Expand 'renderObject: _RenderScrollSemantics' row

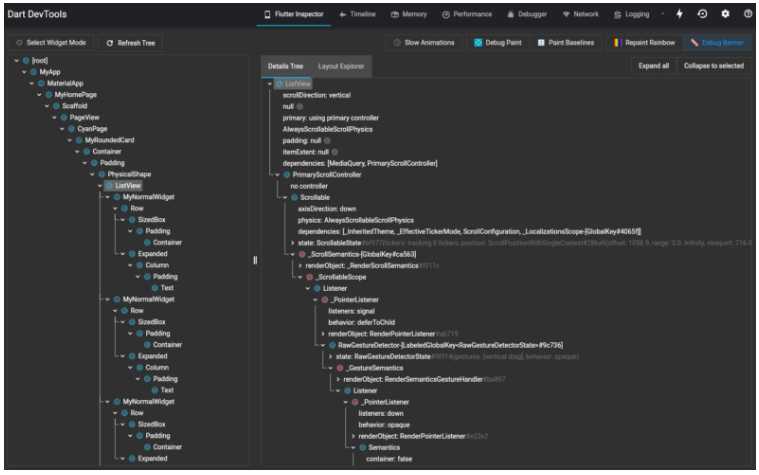(x=301, y=266)
